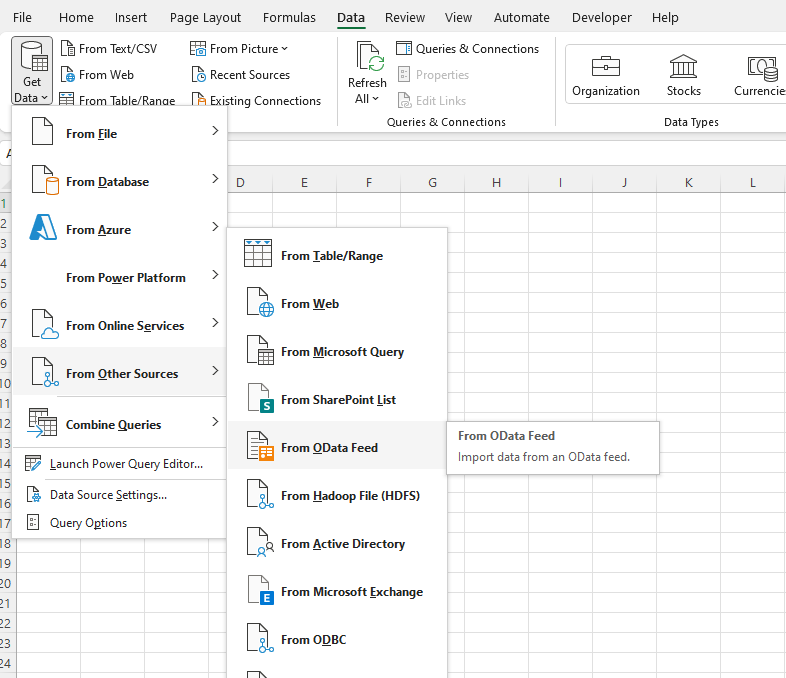The height and width of the screenshot is (678, 786).
Task: Click the From Picture camera icon
Action: [198, 49]
